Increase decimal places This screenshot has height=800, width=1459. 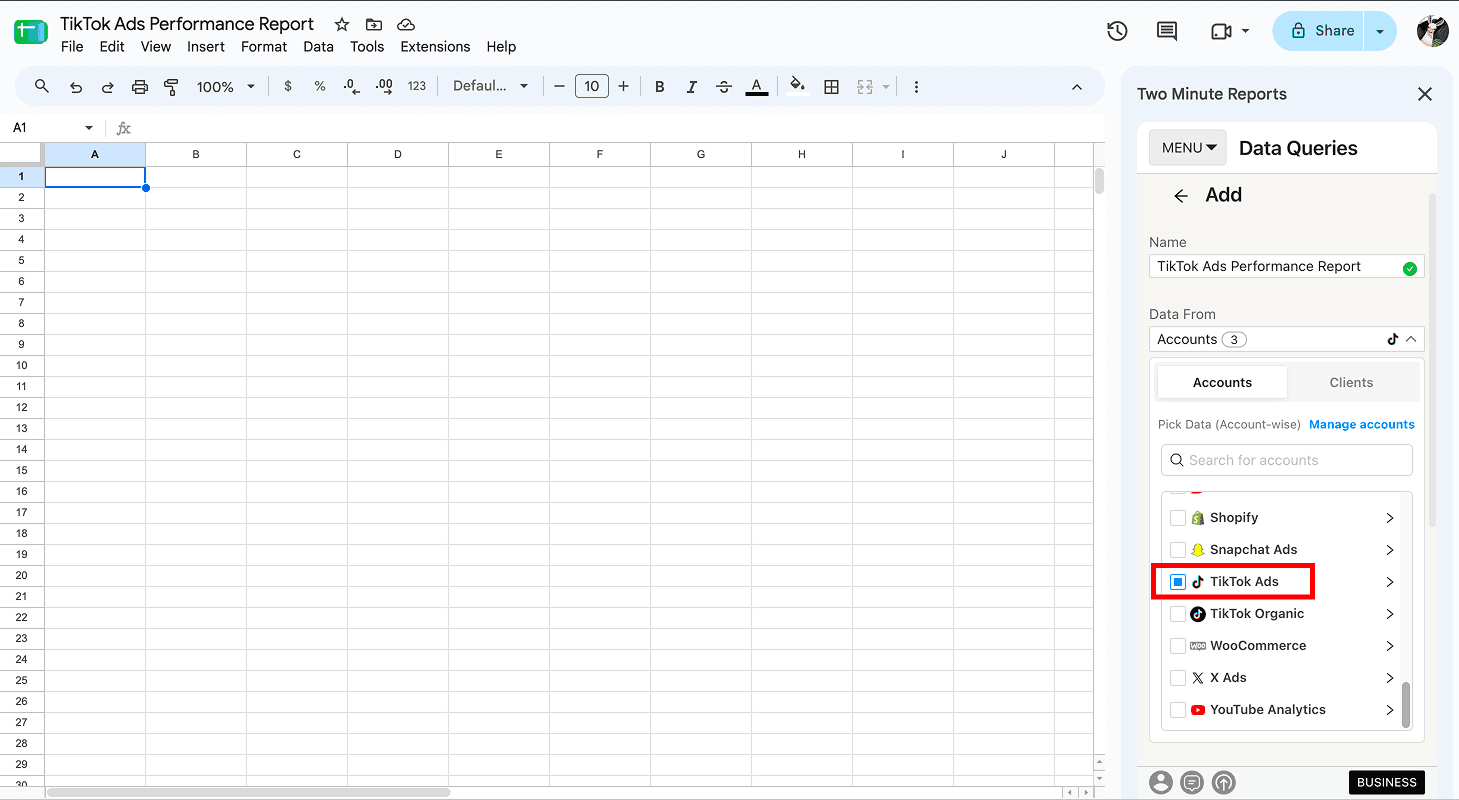coord(384,87)
